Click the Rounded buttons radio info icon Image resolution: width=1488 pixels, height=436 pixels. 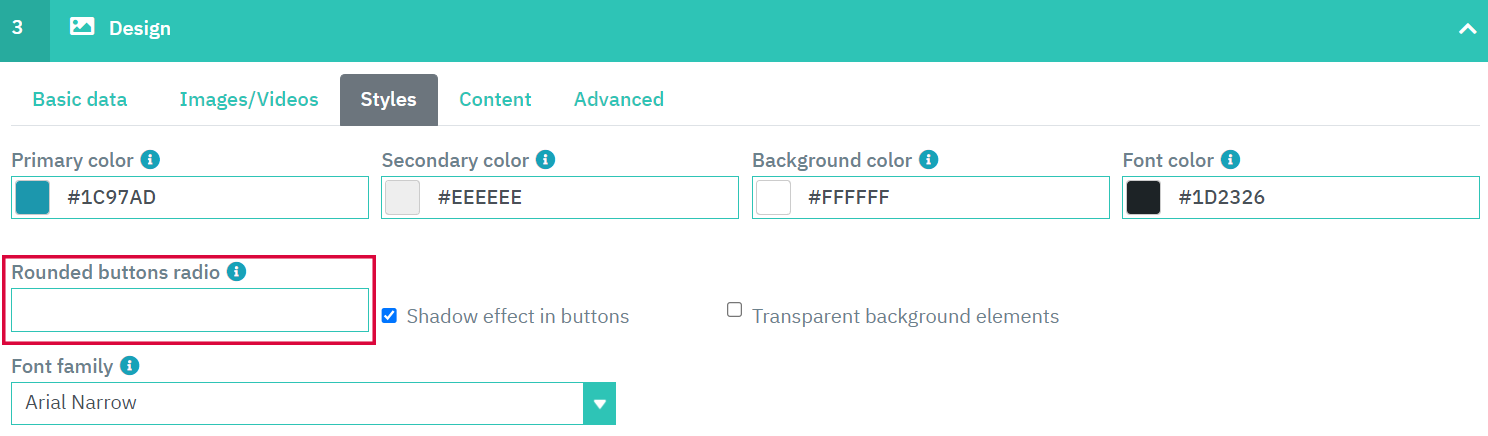point(237,272)
